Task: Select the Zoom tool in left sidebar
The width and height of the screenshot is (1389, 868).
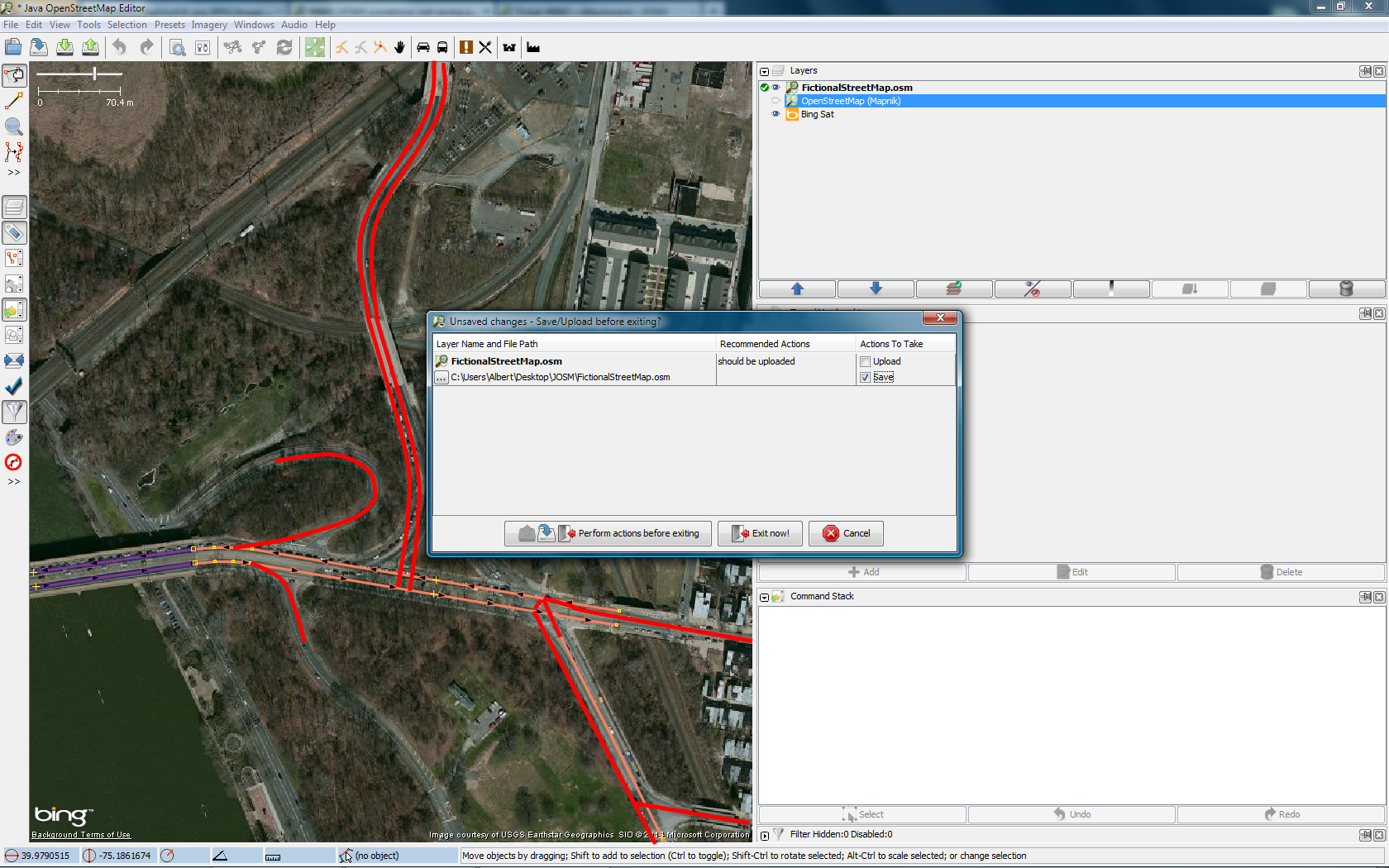Action: pos(14,126)
